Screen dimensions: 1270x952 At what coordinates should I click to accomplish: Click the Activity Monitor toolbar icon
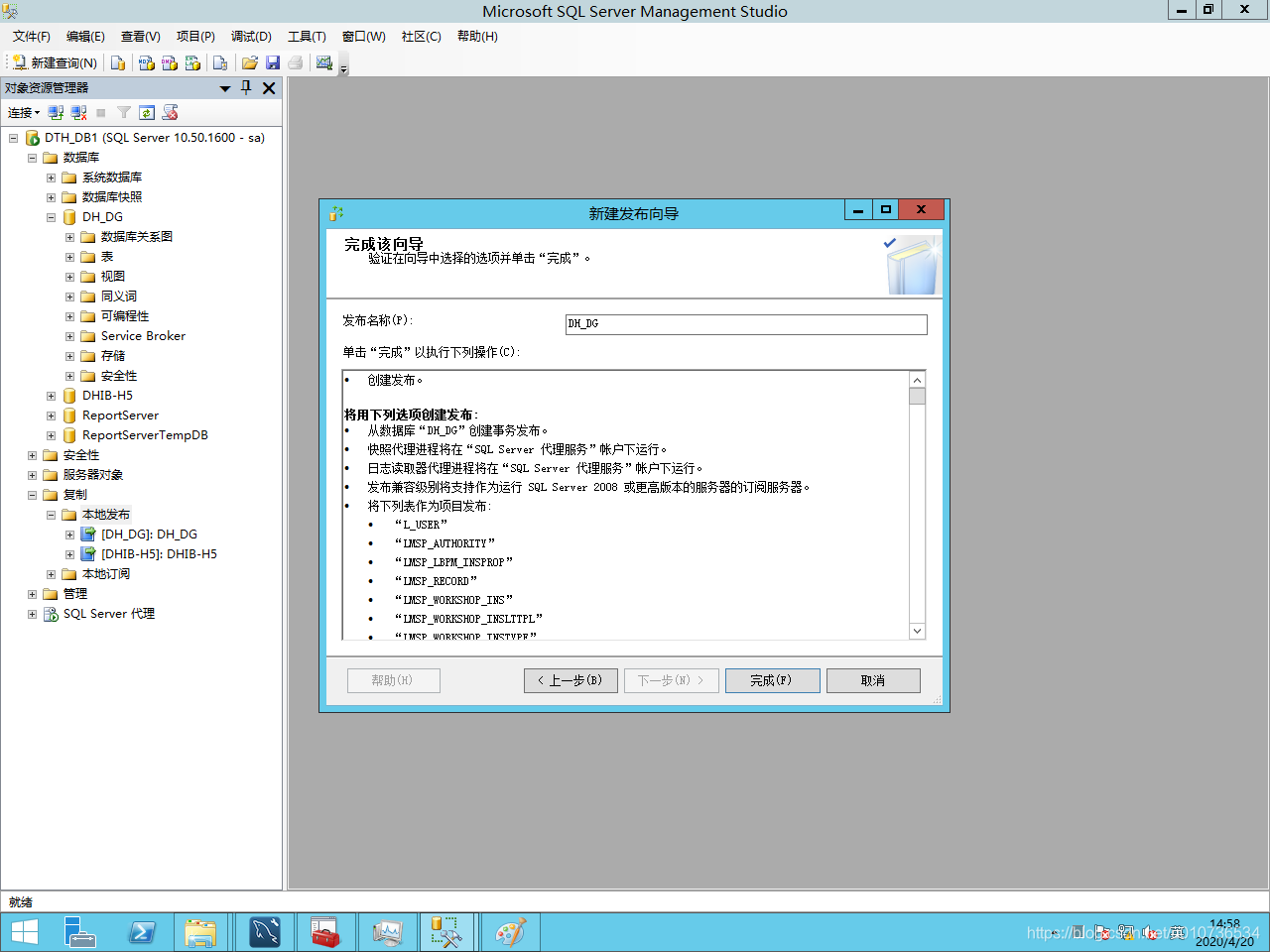(x=324, y=62)
